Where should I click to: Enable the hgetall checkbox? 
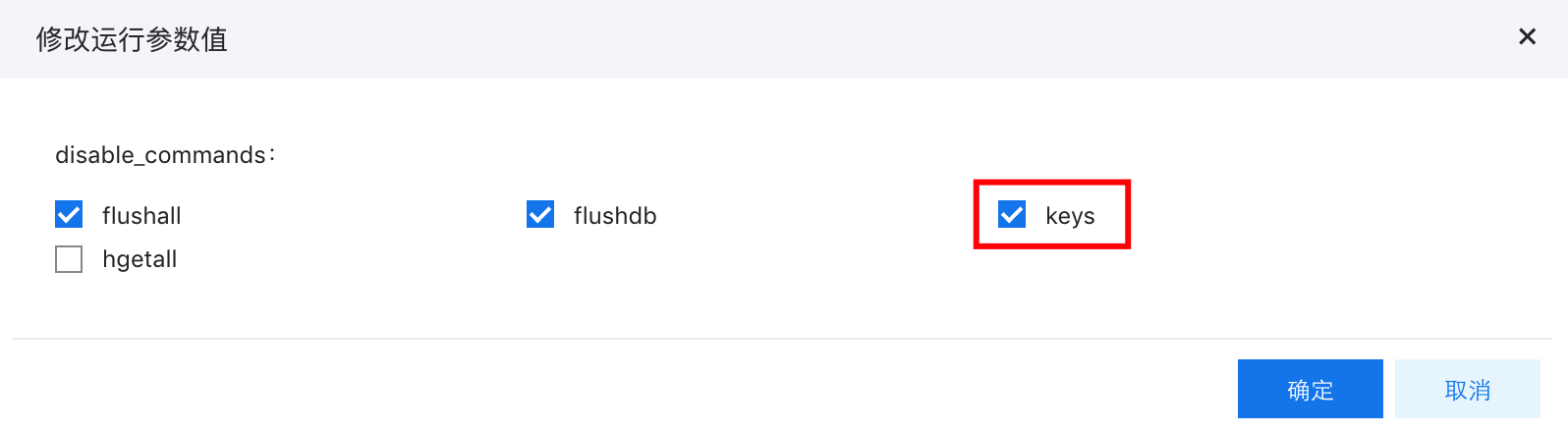tap(69, 259)
